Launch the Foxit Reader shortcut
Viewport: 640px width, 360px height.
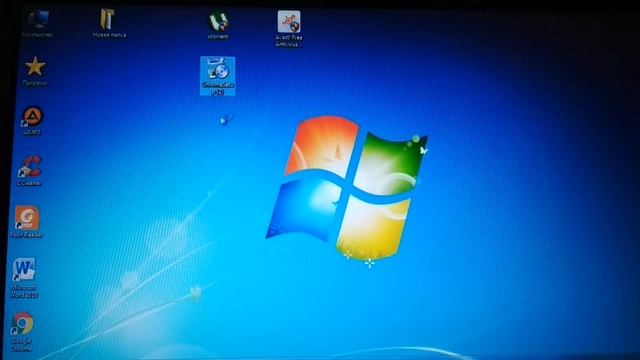(x=27, y=222)
